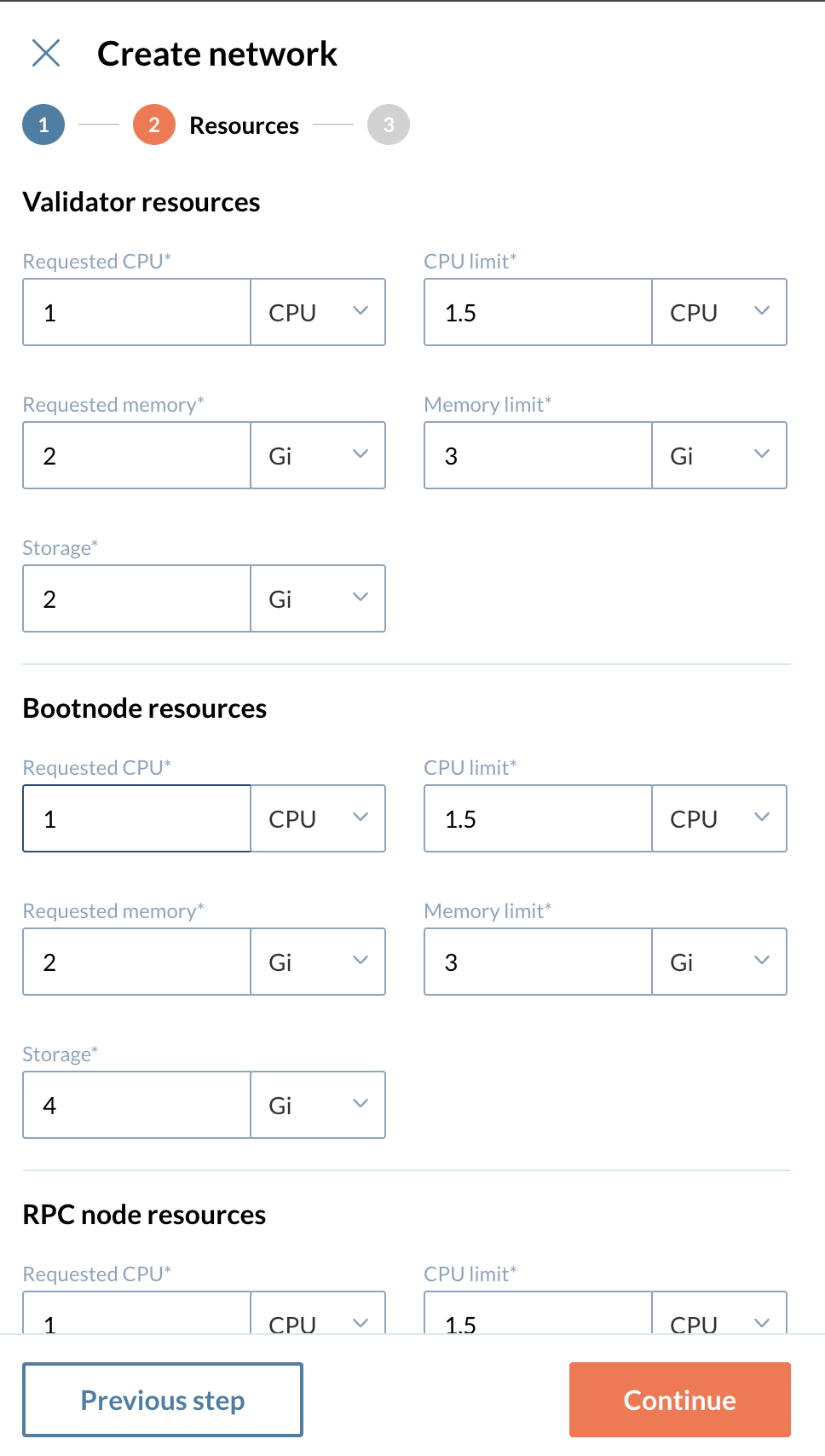Image resolution: width=825 pixels, height=1456 pixels.
Task: Click the step 2 Resources indicator
Action: pyautogui.click(x=153, y=124)
